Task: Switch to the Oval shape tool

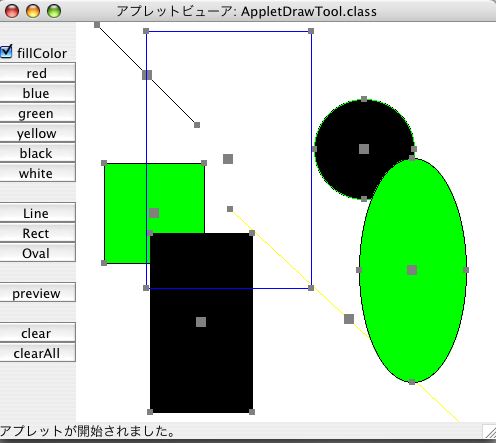Action: pos(37,252)
